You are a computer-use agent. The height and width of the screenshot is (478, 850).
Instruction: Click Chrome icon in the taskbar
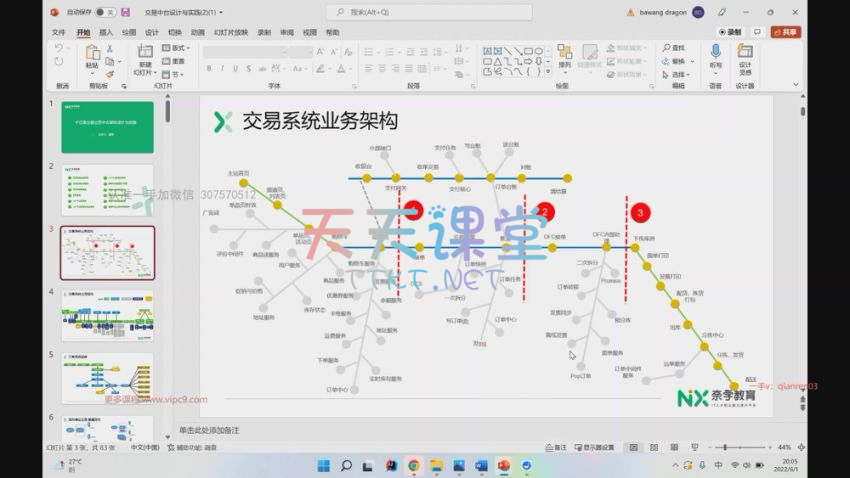tap(414, 466)
